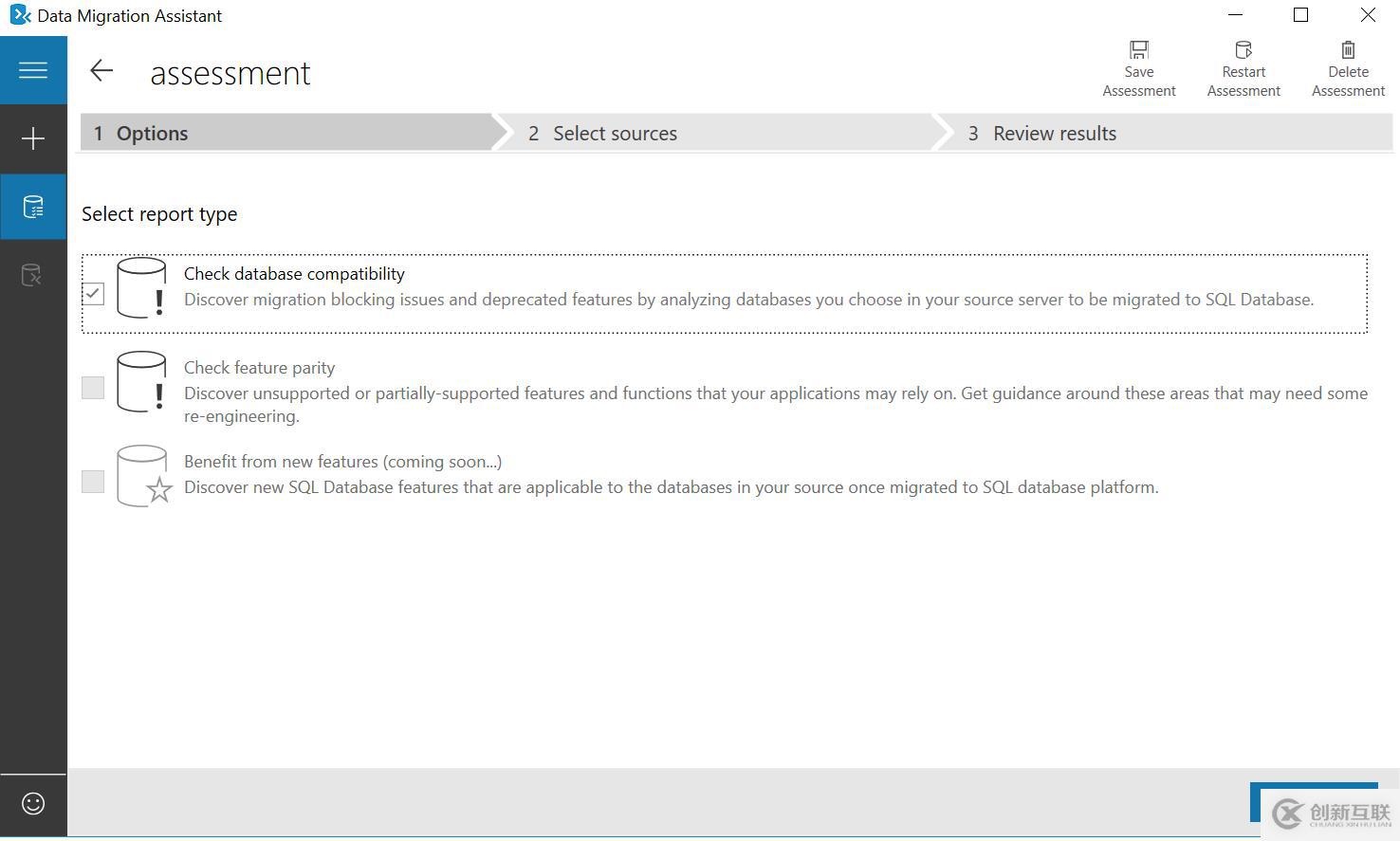Toggle Benefit from new features checkbox
Image resolution: width=1400 pixels, height=841 pixels.
point(93,482)
